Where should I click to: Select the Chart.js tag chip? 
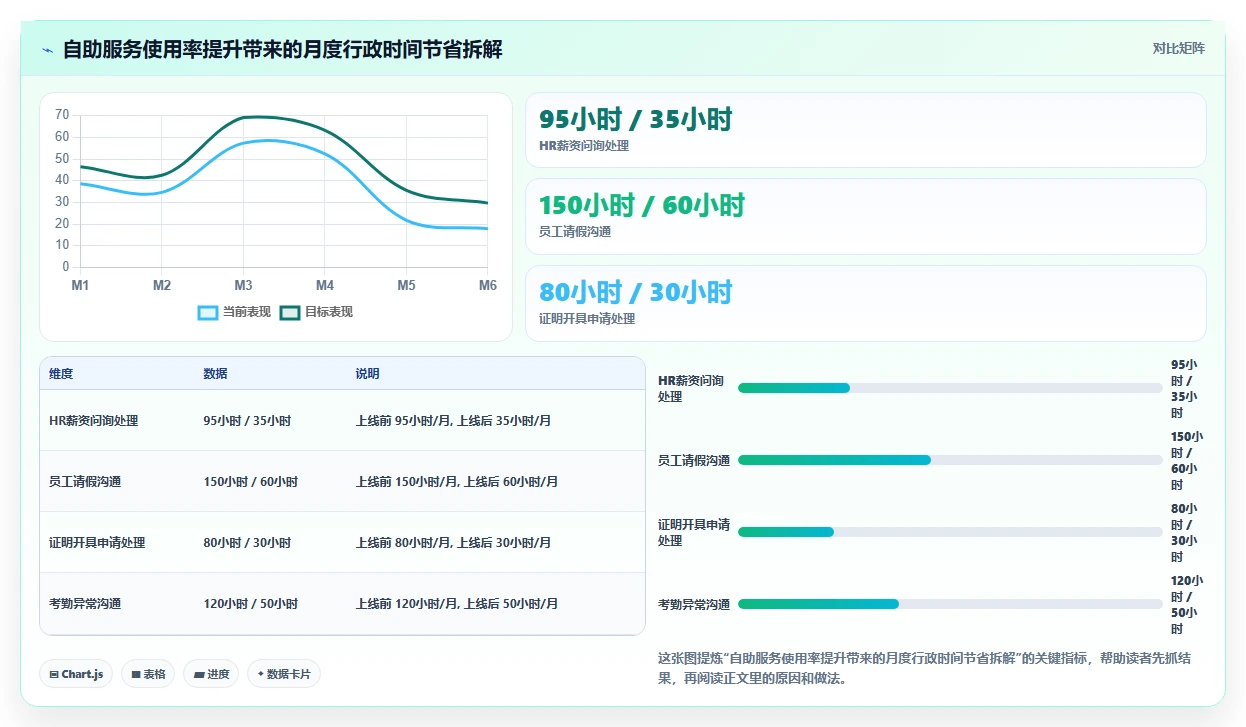tap(77, 674)
